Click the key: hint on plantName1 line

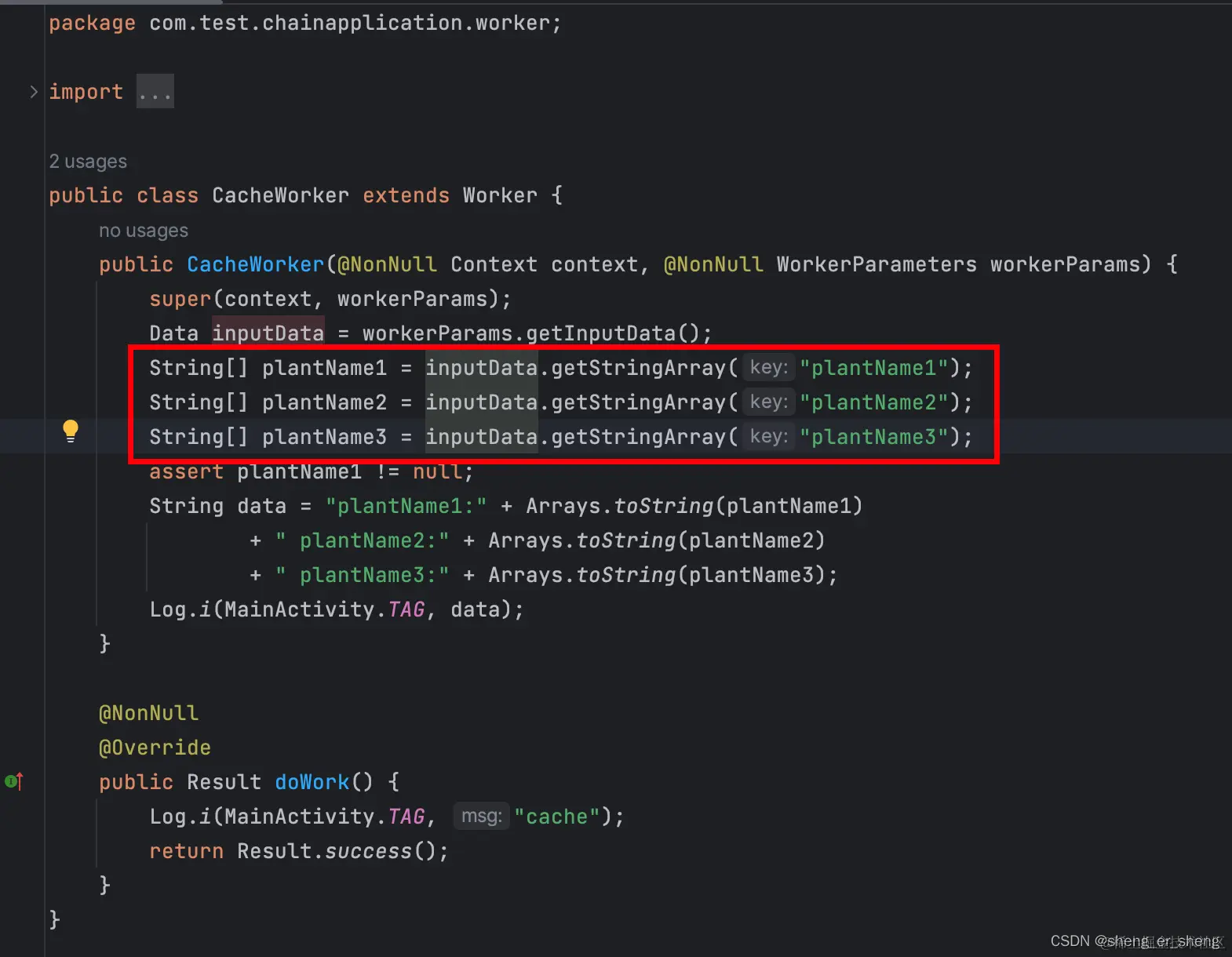pyautogui.click(x=768, y=368)
